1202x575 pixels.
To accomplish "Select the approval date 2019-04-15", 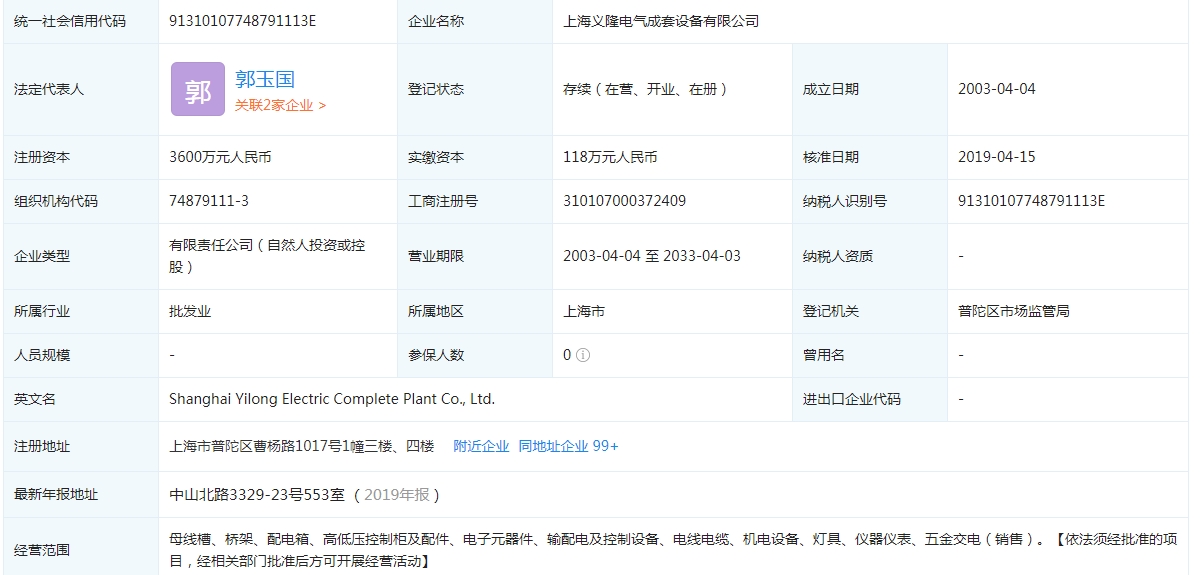I will (x=996, y=157).
